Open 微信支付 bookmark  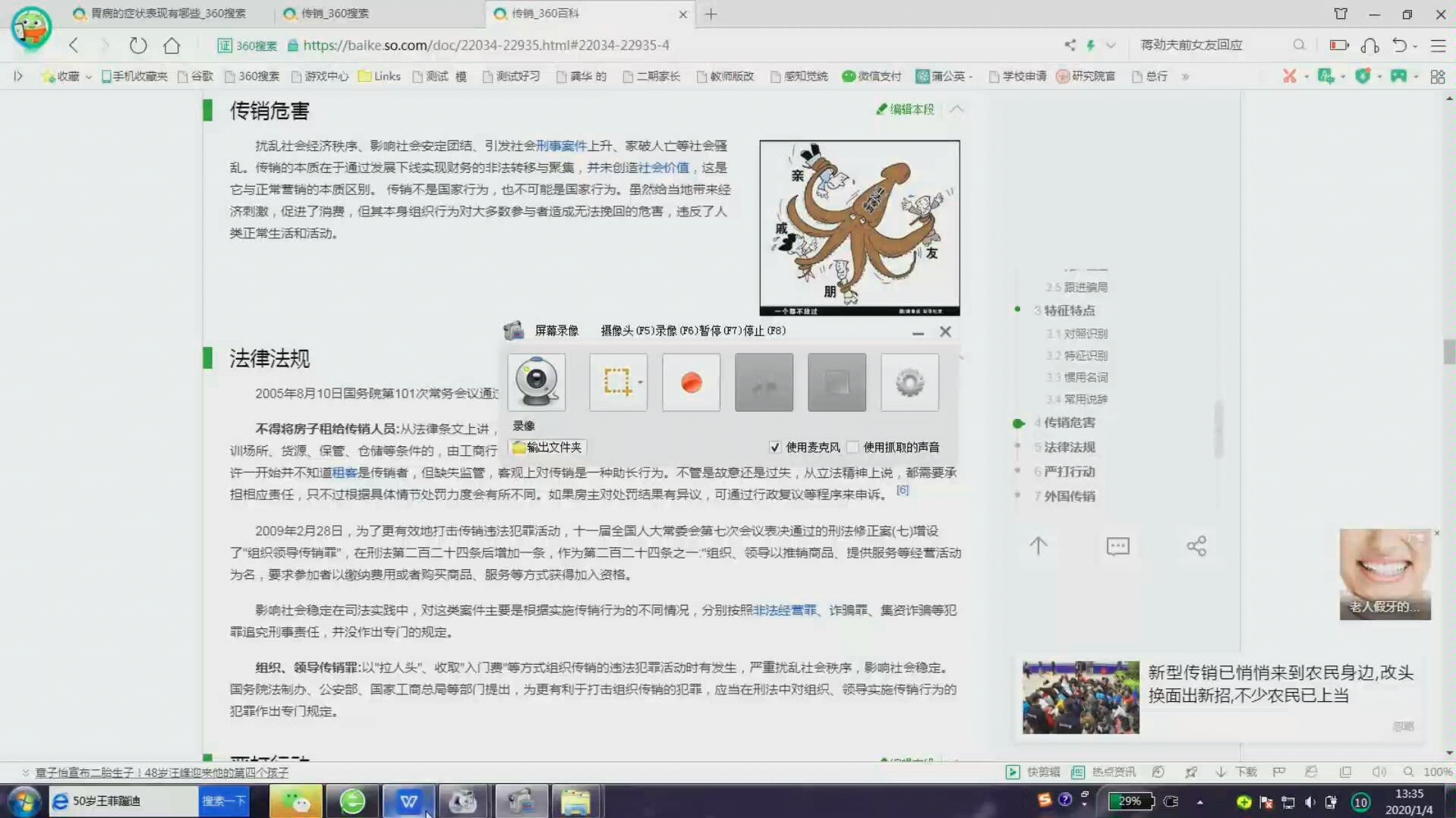point(871,76)
